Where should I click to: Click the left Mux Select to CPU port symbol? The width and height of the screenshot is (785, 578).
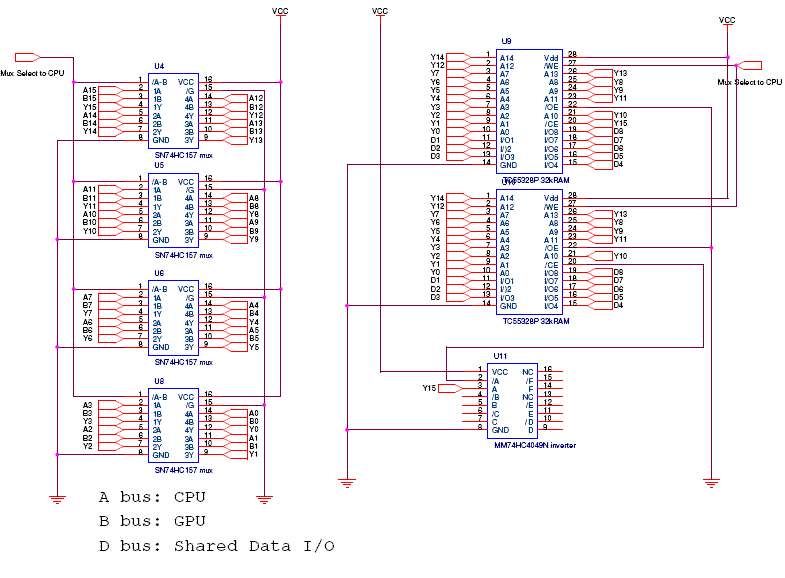tap(27, 58)
